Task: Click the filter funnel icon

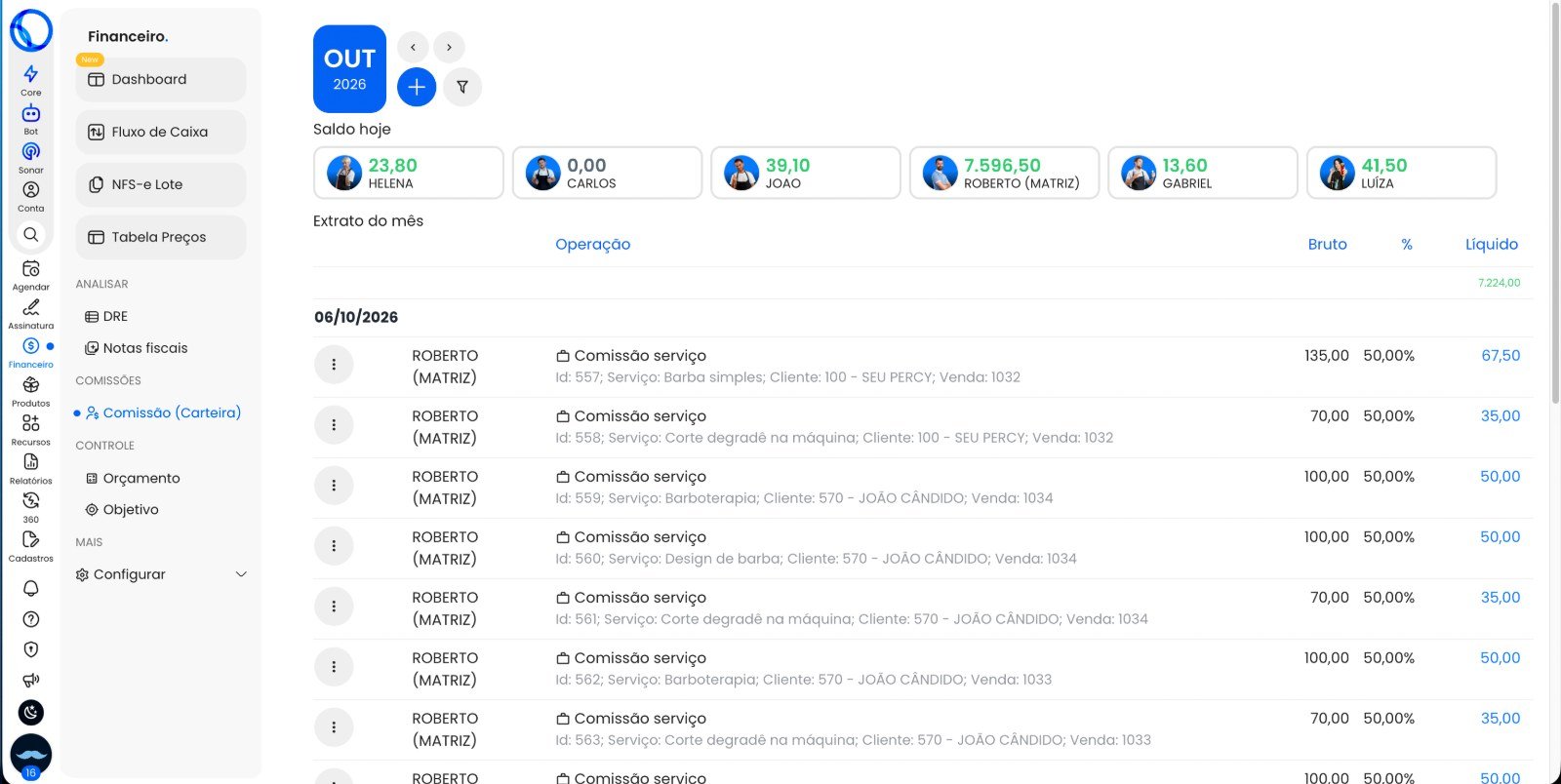Action: coord(462,87)
